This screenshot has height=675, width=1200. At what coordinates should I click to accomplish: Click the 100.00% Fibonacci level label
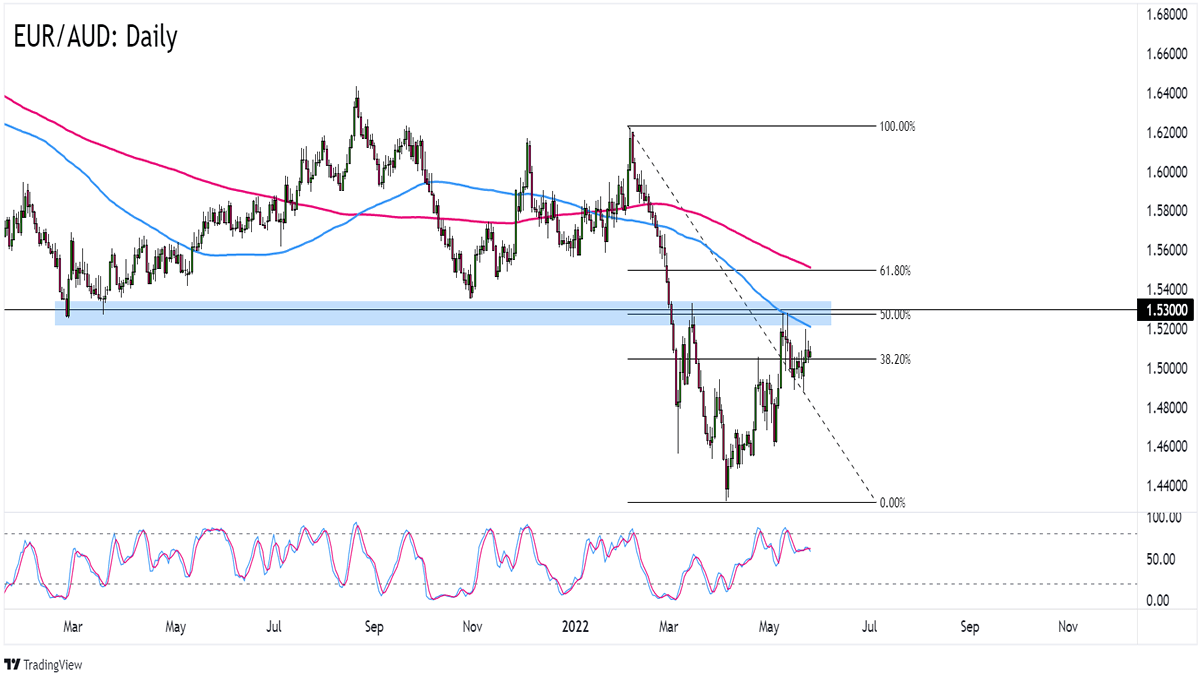(x=897, y=127)
